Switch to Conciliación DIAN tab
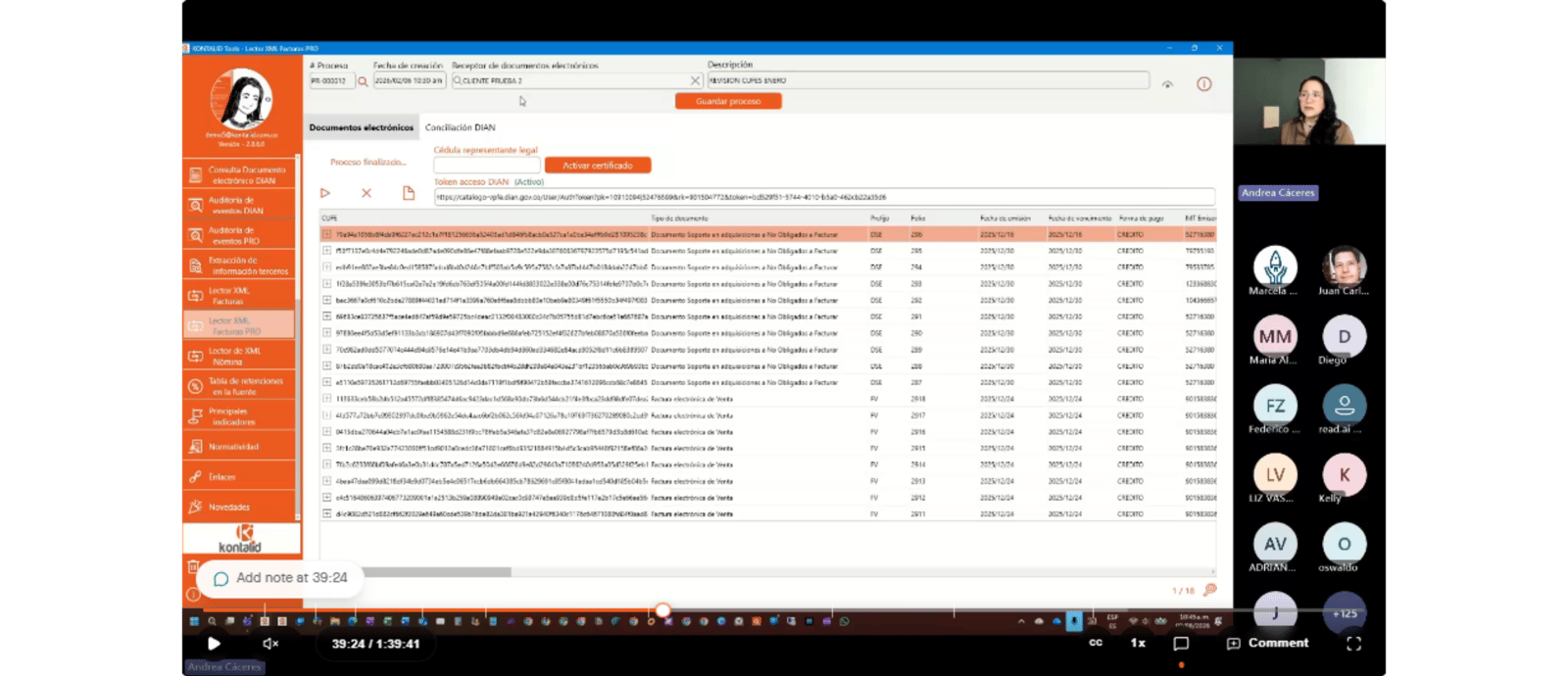 click(x=461, y=127)
